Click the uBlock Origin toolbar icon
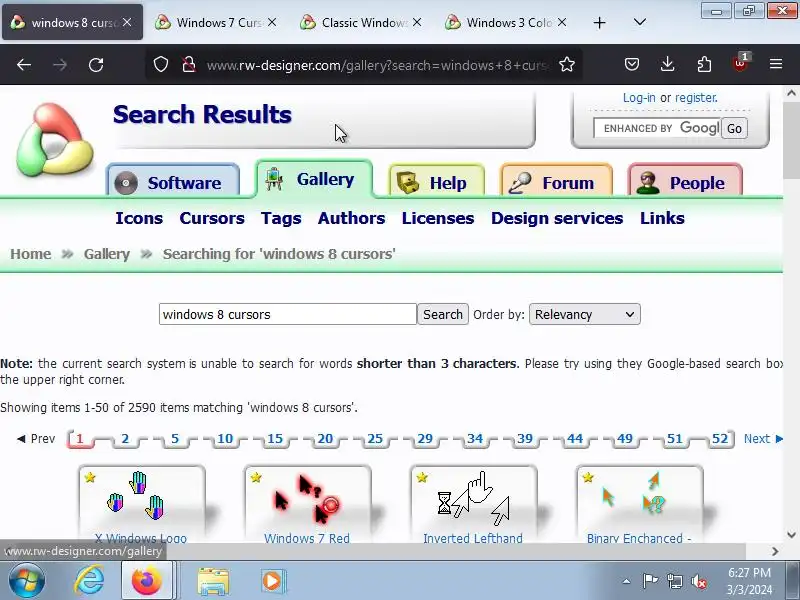 (740, 63)
